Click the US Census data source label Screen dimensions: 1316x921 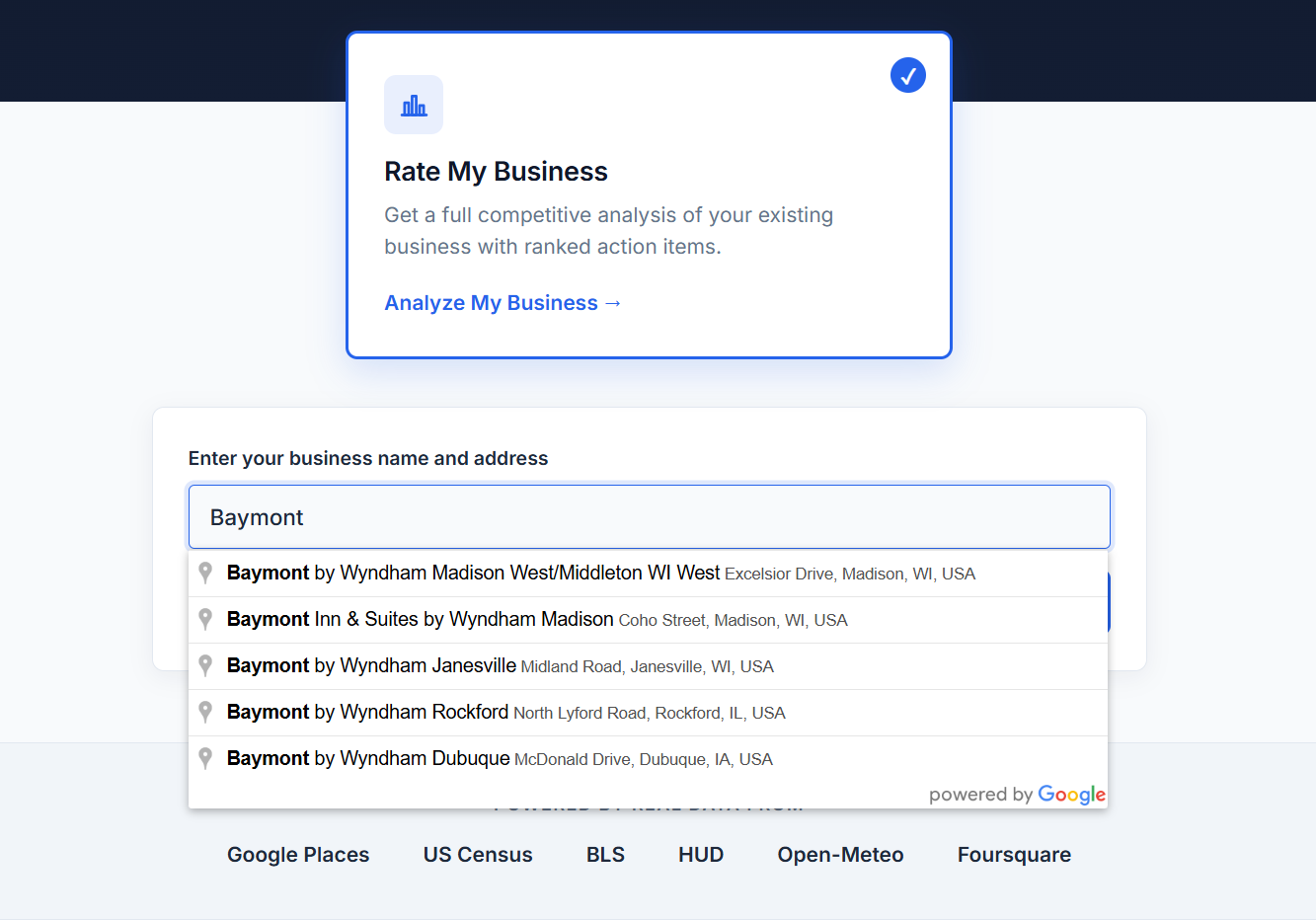[x=478, y=855]
